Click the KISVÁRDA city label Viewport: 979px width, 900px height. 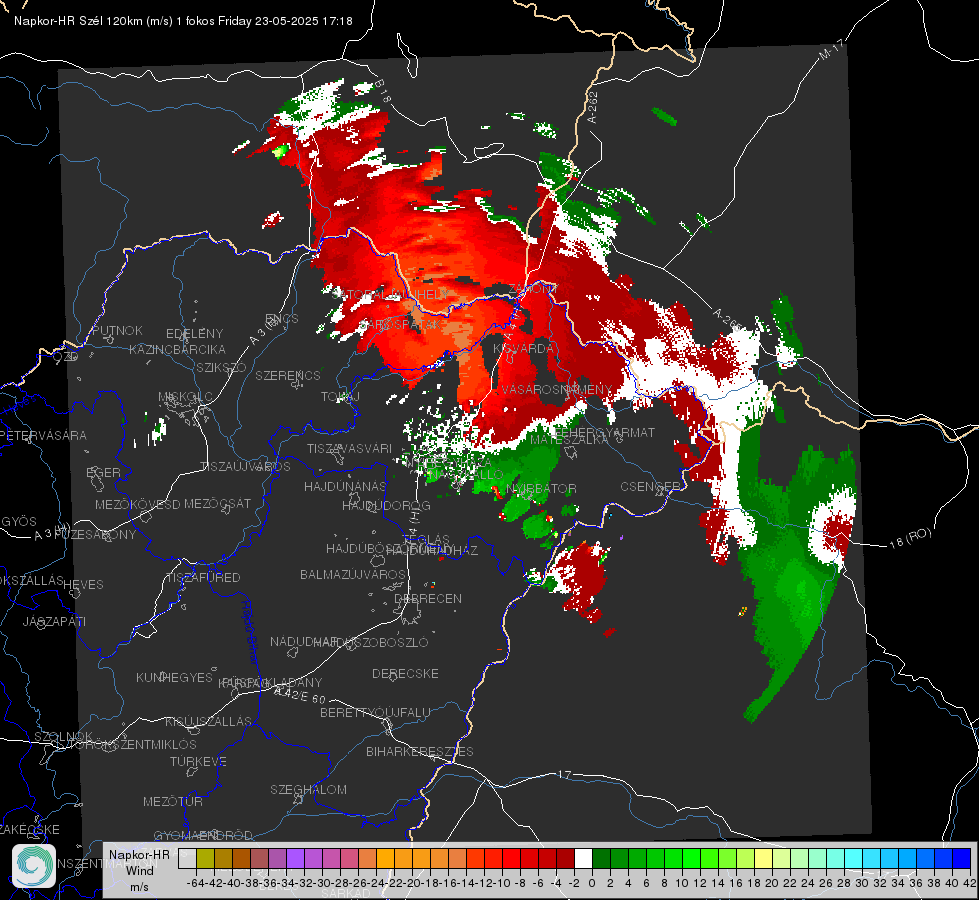pyautogui.click(x=524, y=348)
